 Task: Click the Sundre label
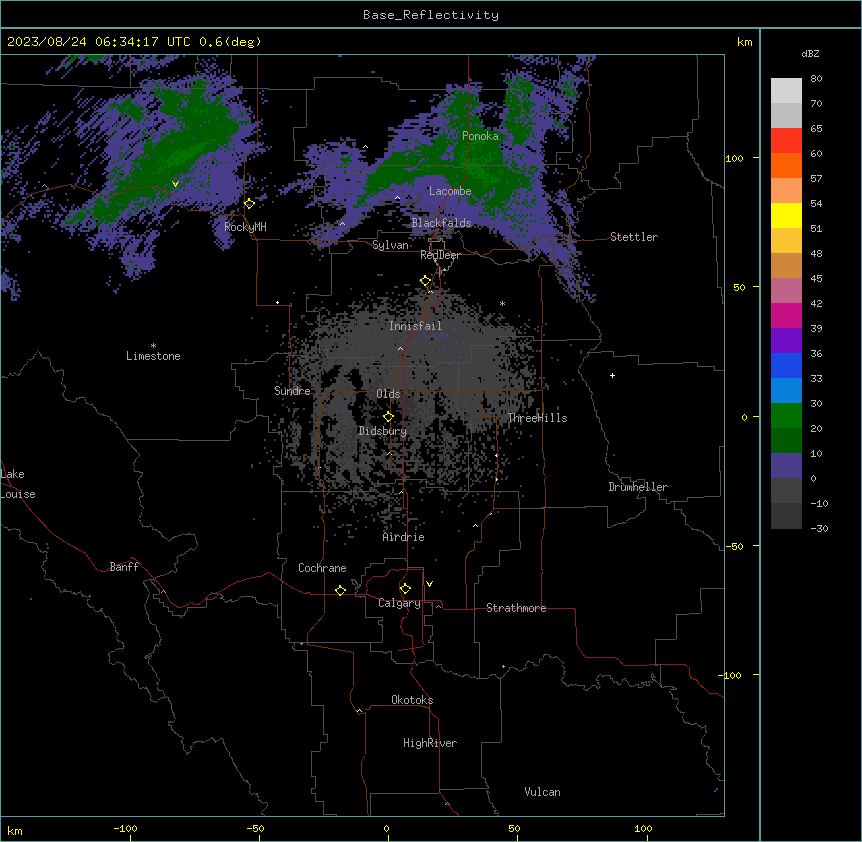(292, 391)
